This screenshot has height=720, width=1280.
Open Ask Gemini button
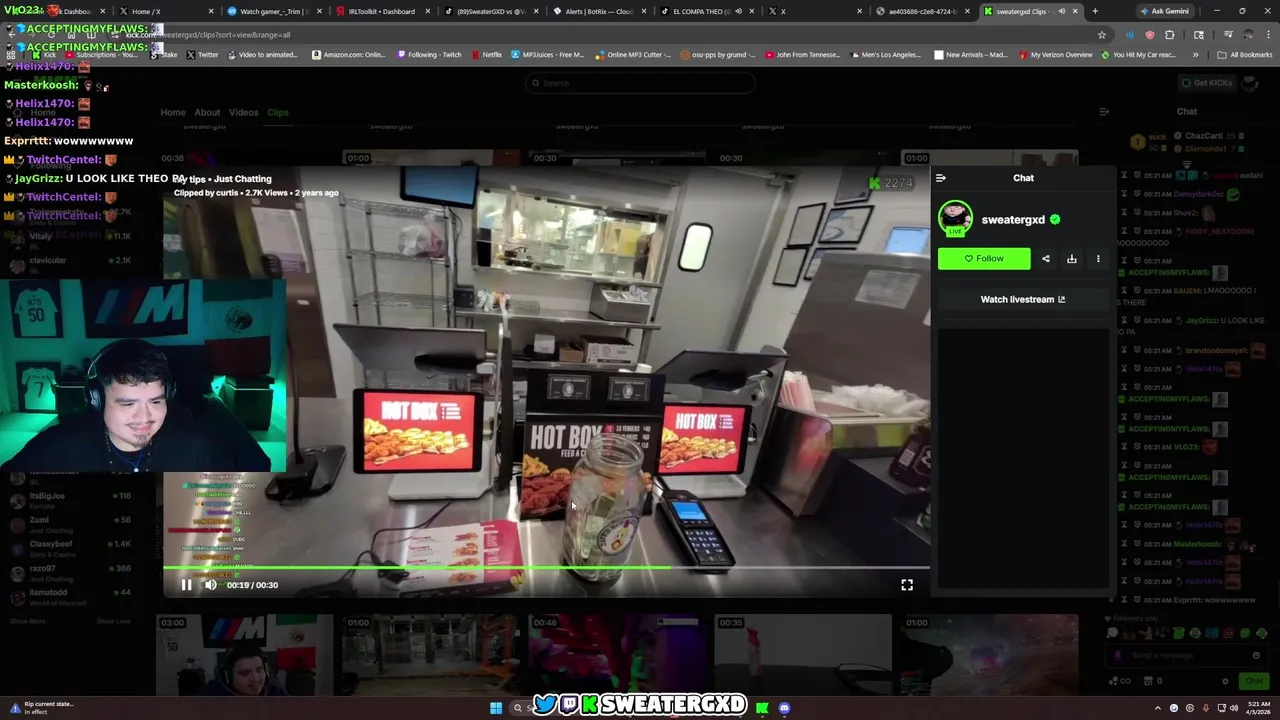pyautogui.click(x=1164, y=11)
